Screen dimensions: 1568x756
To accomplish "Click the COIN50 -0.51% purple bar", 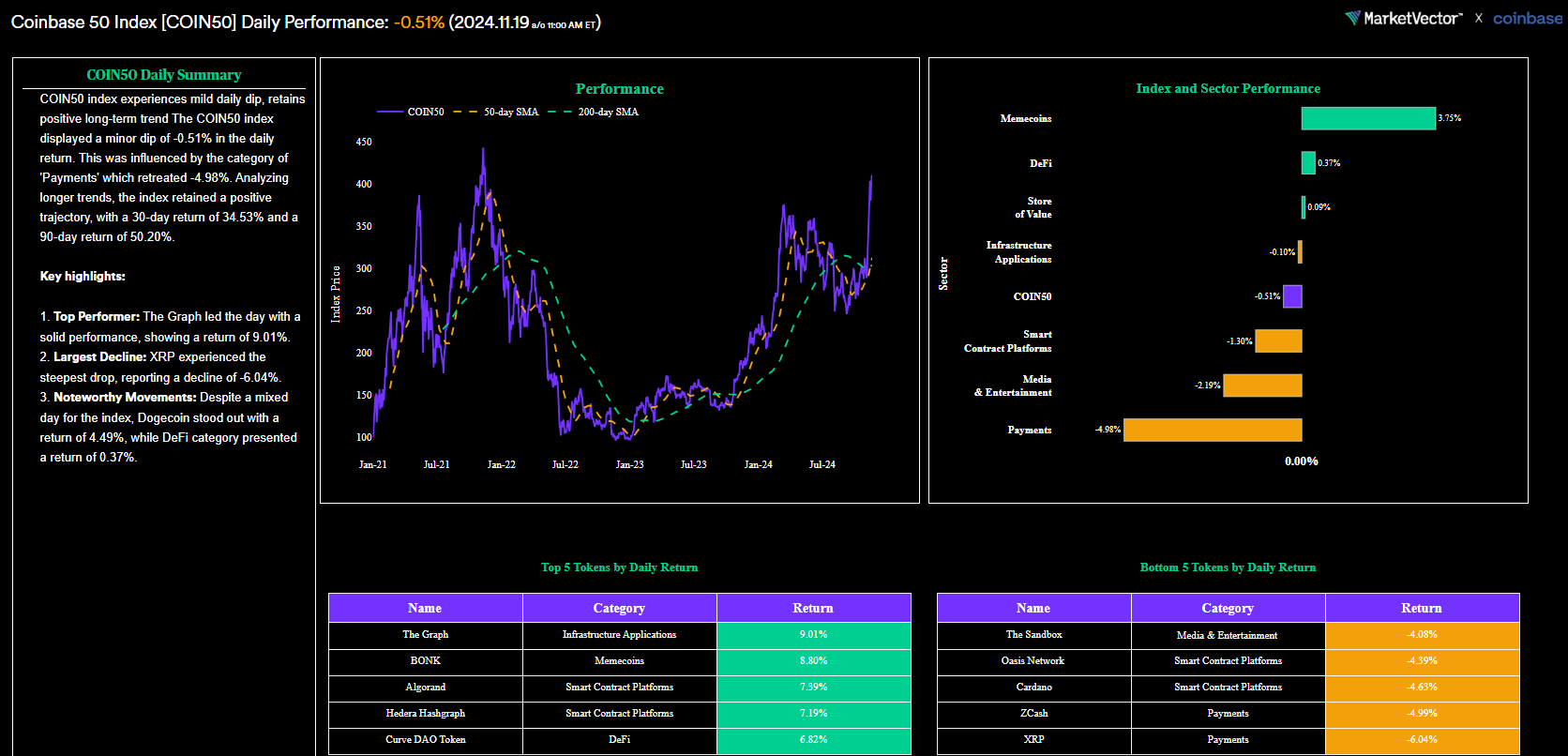I will [x=1292, y=296].
